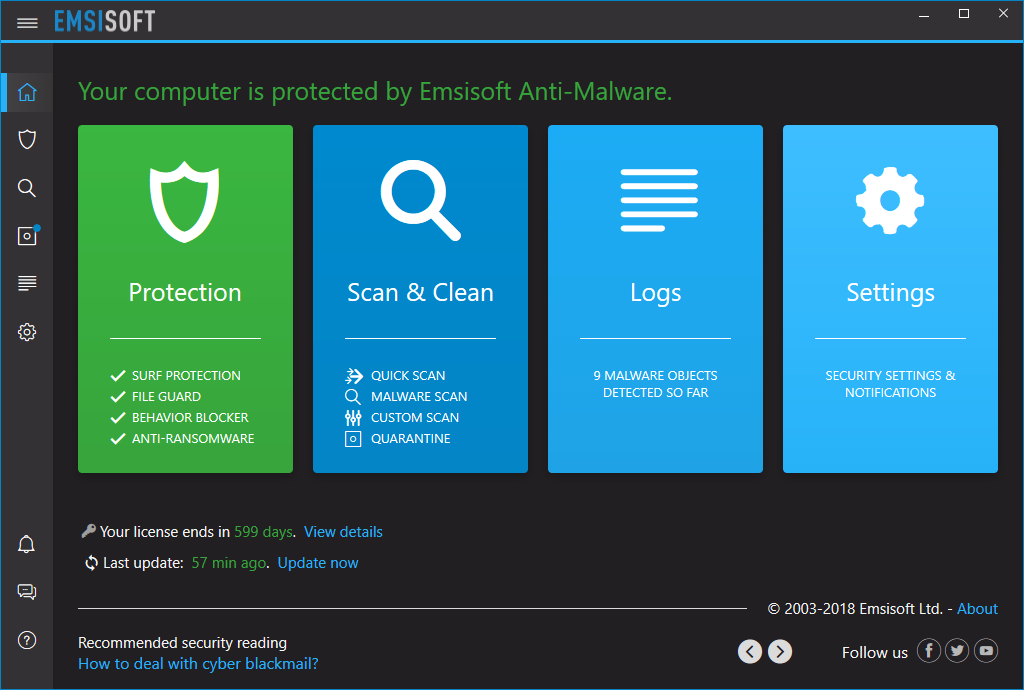
Task: Open the article about dealing with cyber blackmail
Action: [x=198, y=663]
